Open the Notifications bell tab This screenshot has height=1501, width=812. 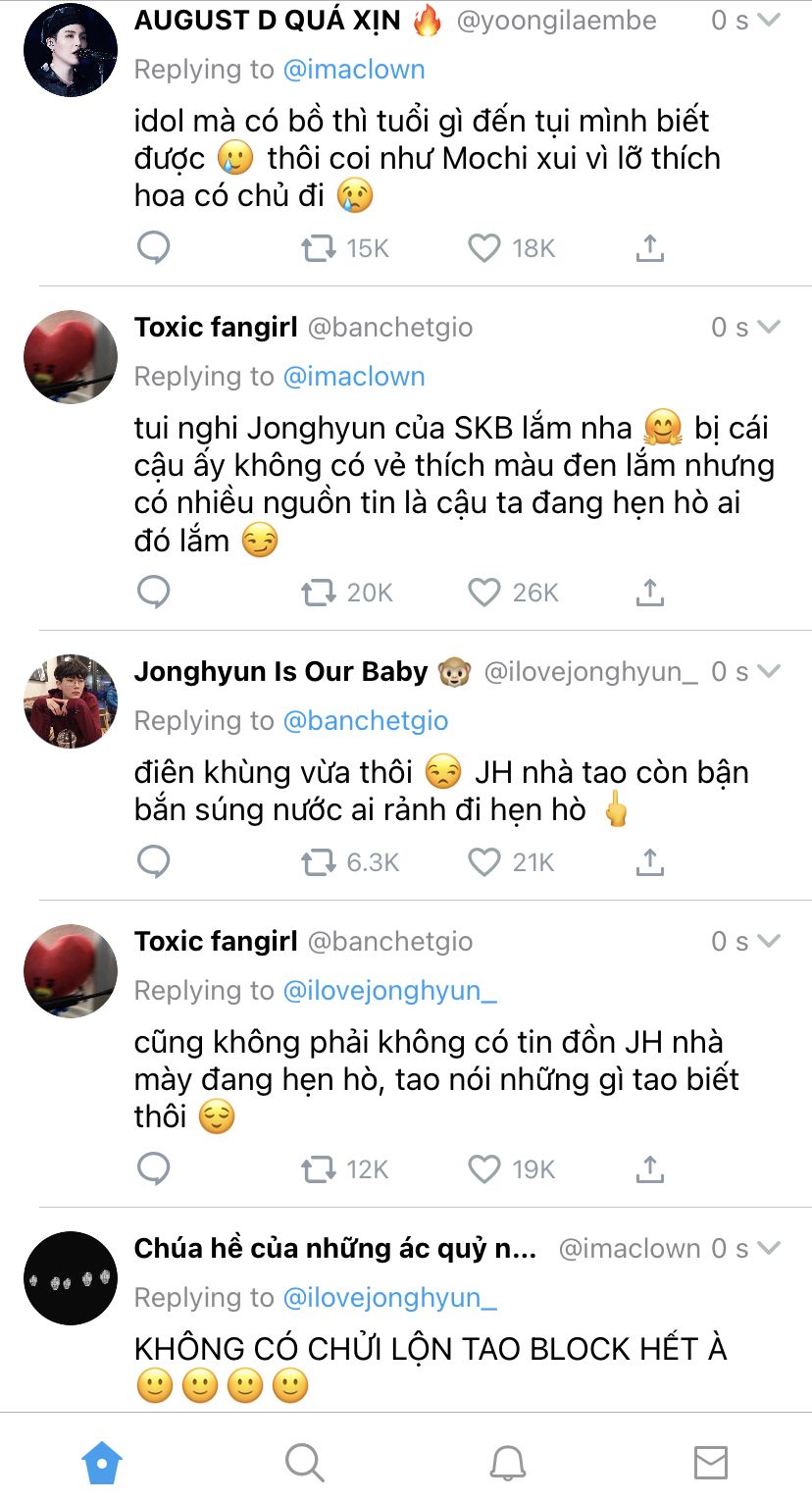[507, 1463]
